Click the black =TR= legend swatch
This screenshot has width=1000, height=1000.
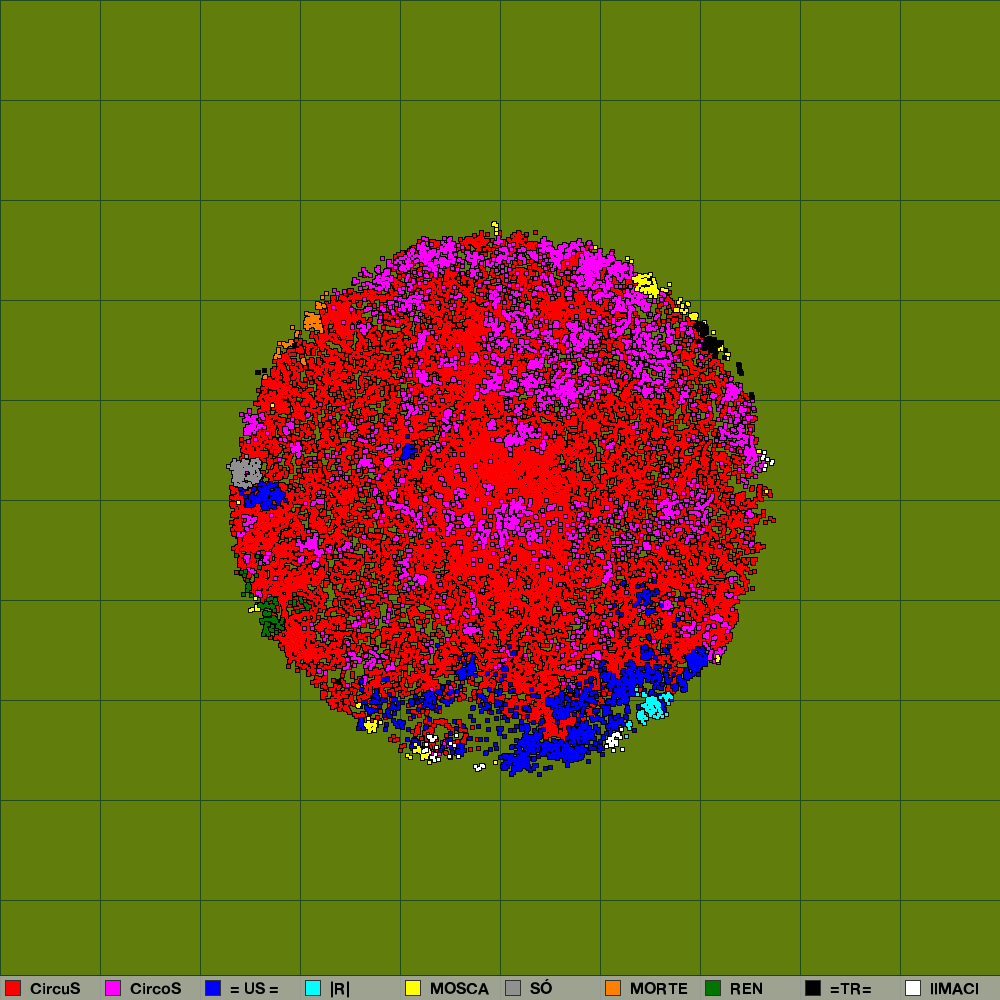(813, 988)
